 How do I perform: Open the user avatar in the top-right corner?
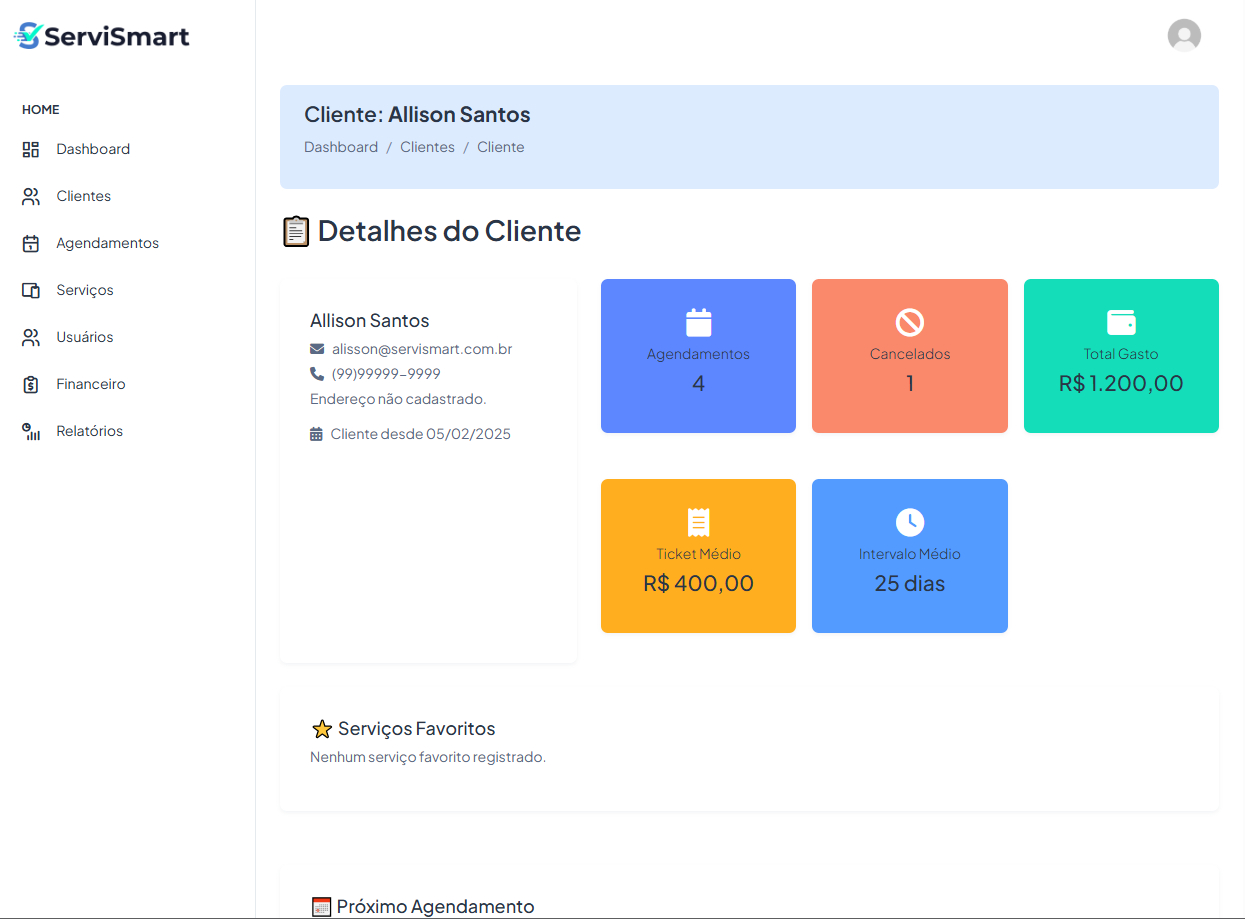tap(1184, 35)
